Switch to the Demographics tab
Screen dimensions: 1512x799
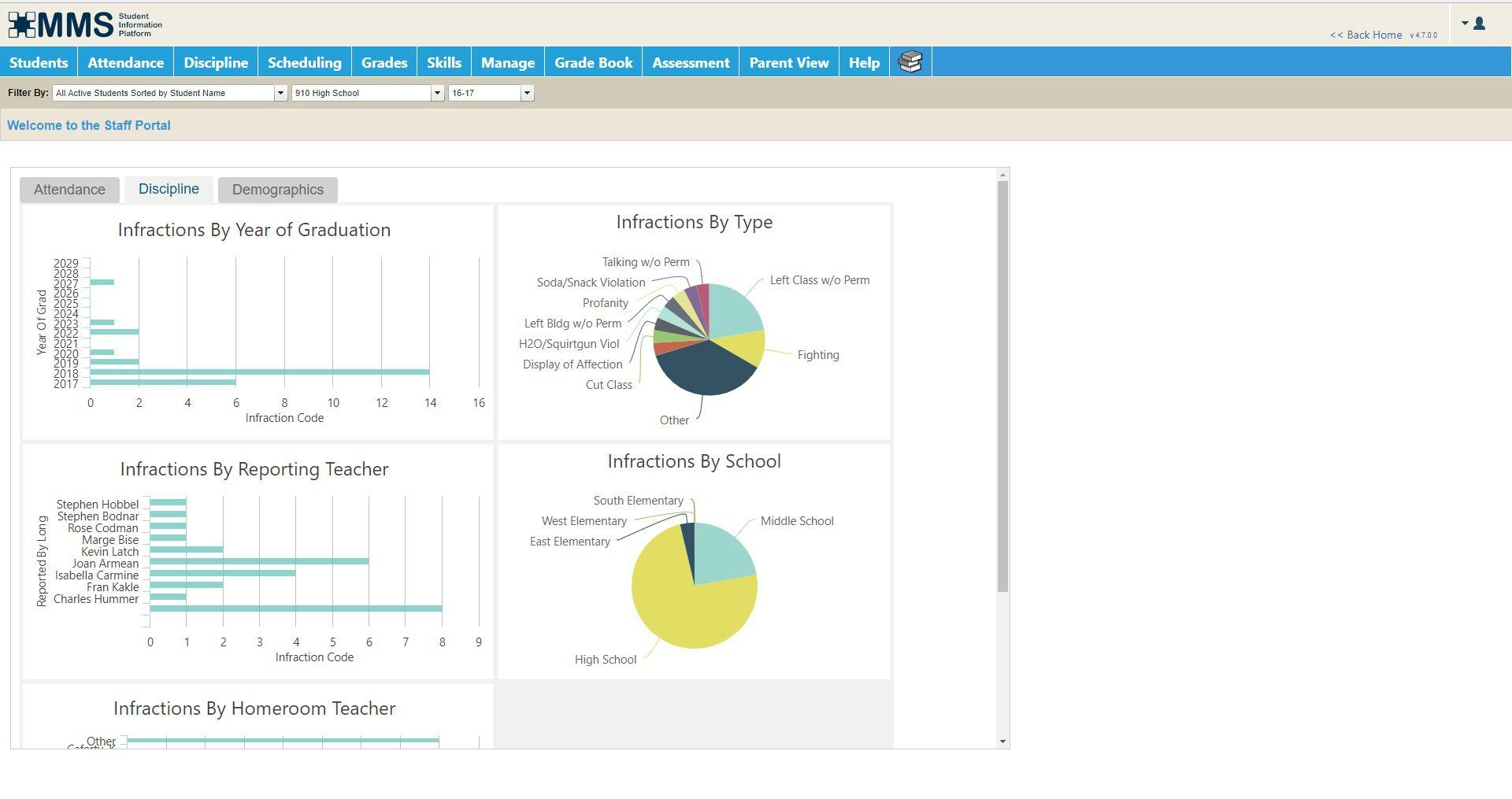click(x=277, y=189)
